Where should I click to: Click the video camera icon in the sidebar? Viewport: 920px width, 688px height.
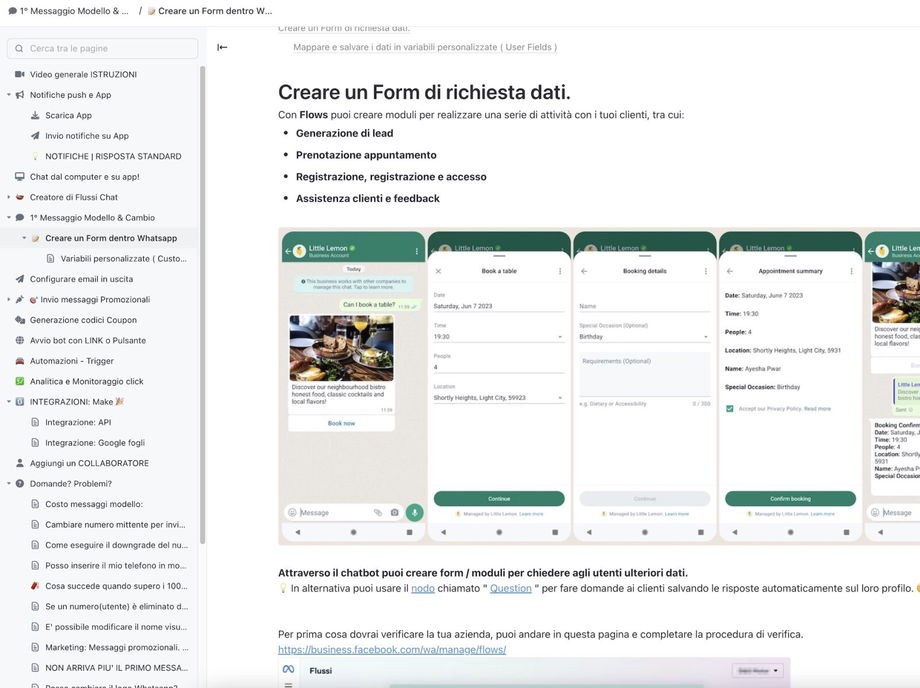20,74
